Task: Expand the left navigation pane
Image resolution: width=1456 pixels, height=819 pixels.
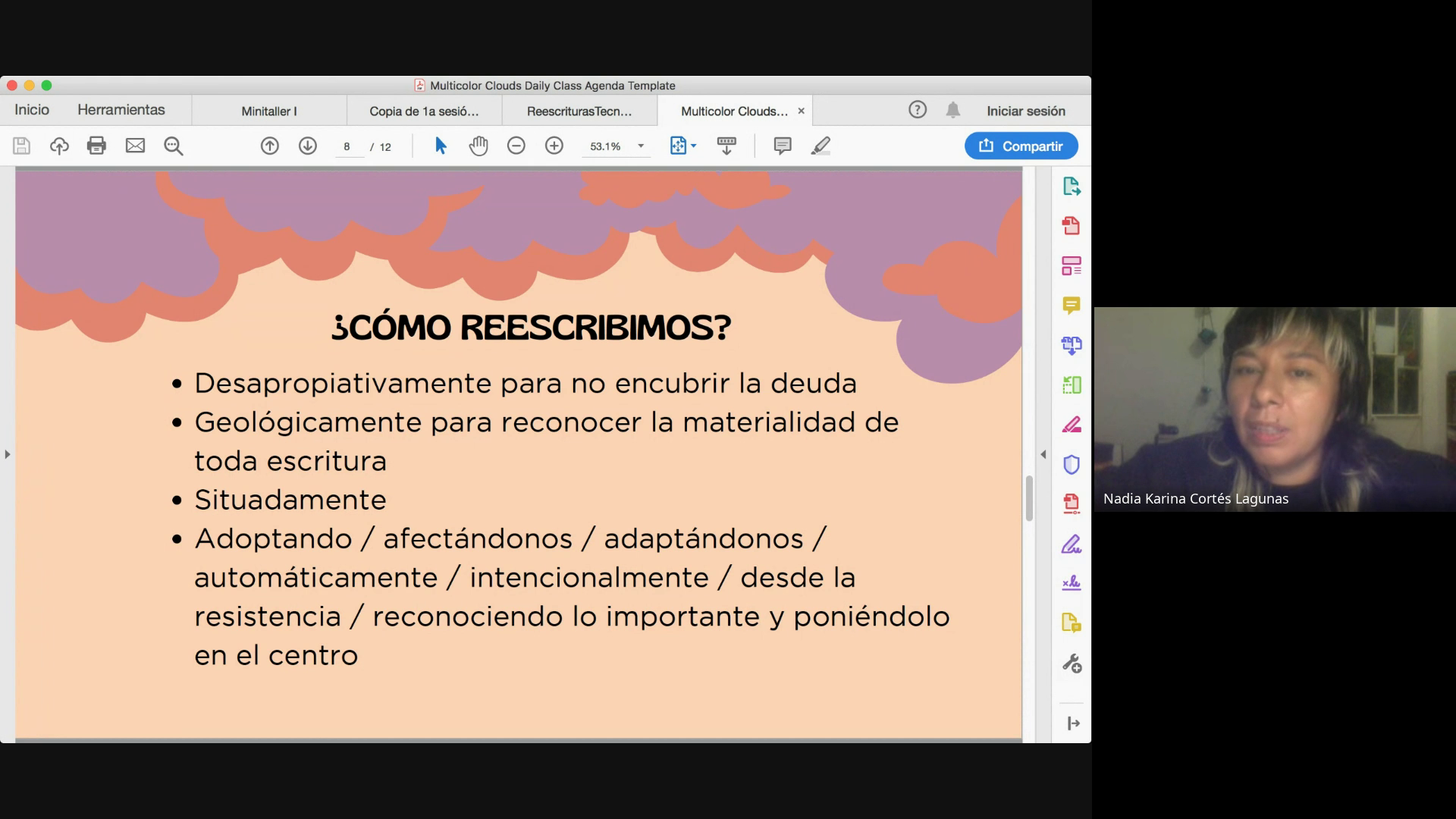Action: (8, 454)
